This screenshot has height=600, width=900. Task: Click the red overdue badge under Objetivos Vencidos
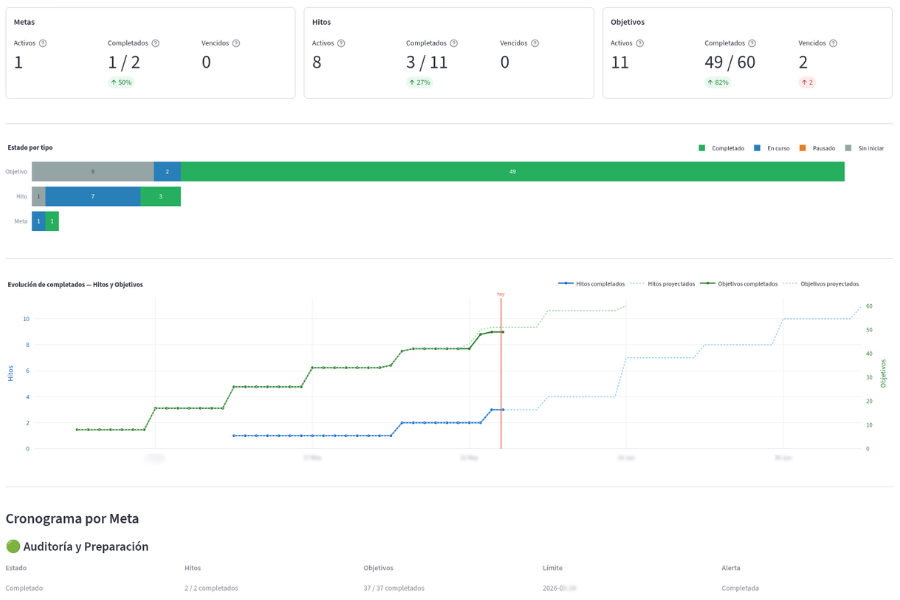807,82
